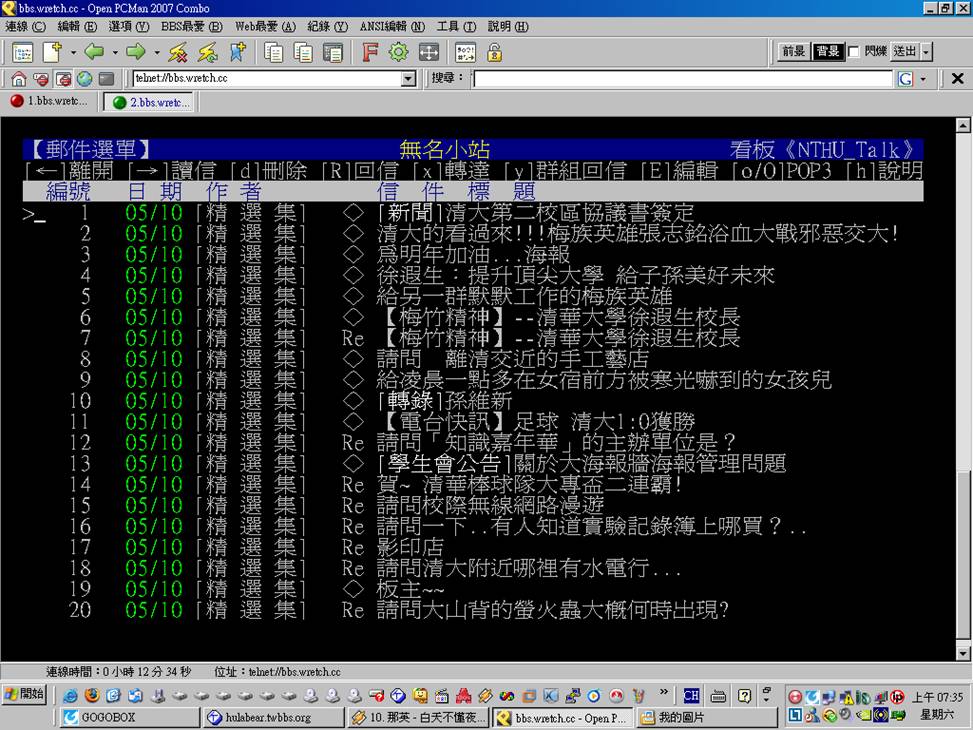Click the green back arrow icon
The width and height of the screenshot is (973, 730).
94,52
